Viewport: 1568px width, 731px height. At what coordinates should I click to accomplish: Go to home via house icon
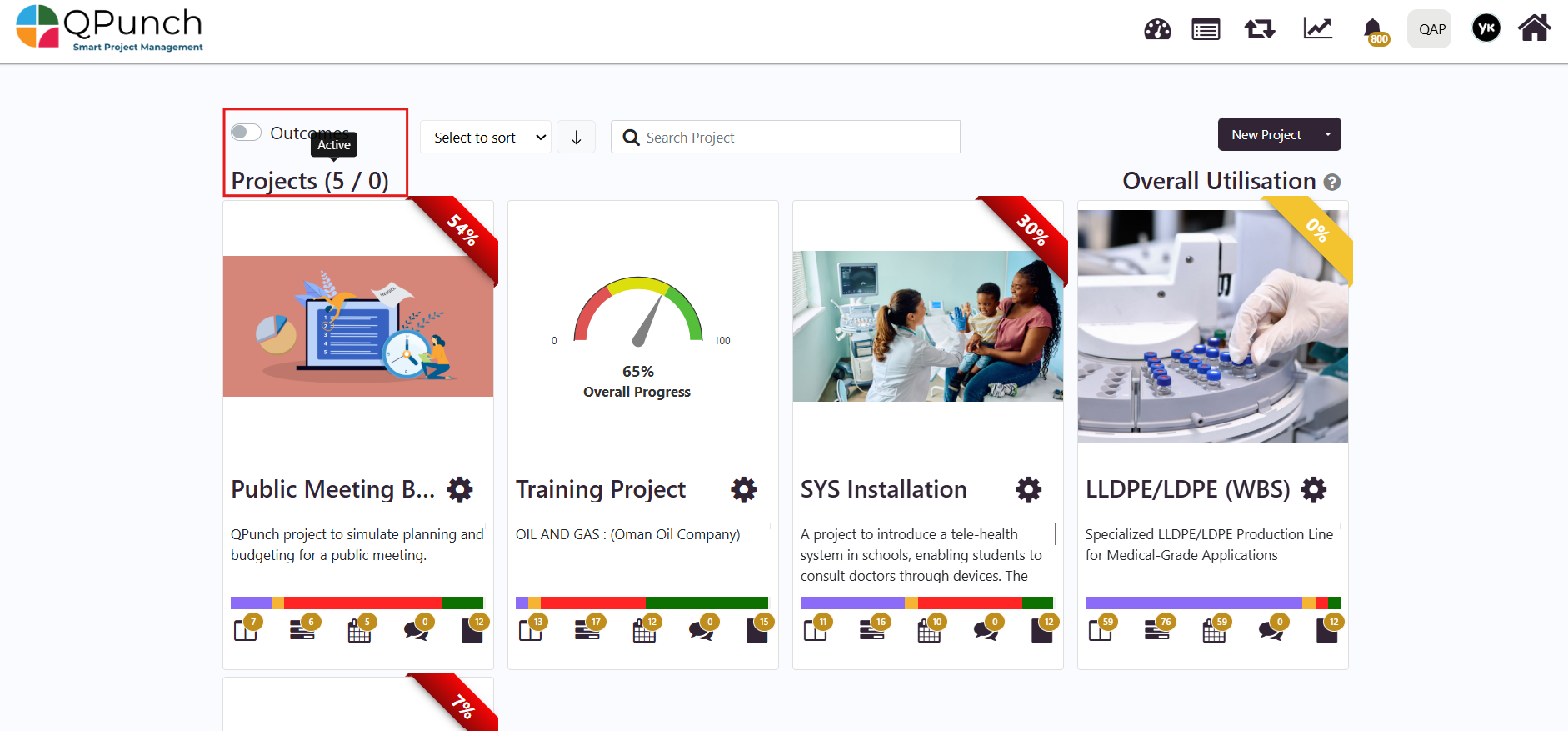pos(1534,28)
